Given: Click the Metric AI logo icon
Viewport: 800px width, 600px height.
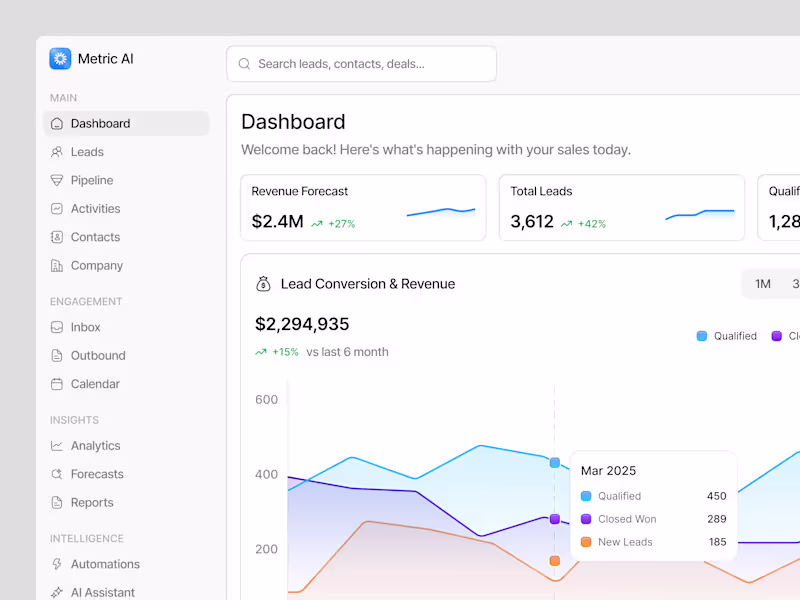Looking at the screenshot, I should click(60, 59).
